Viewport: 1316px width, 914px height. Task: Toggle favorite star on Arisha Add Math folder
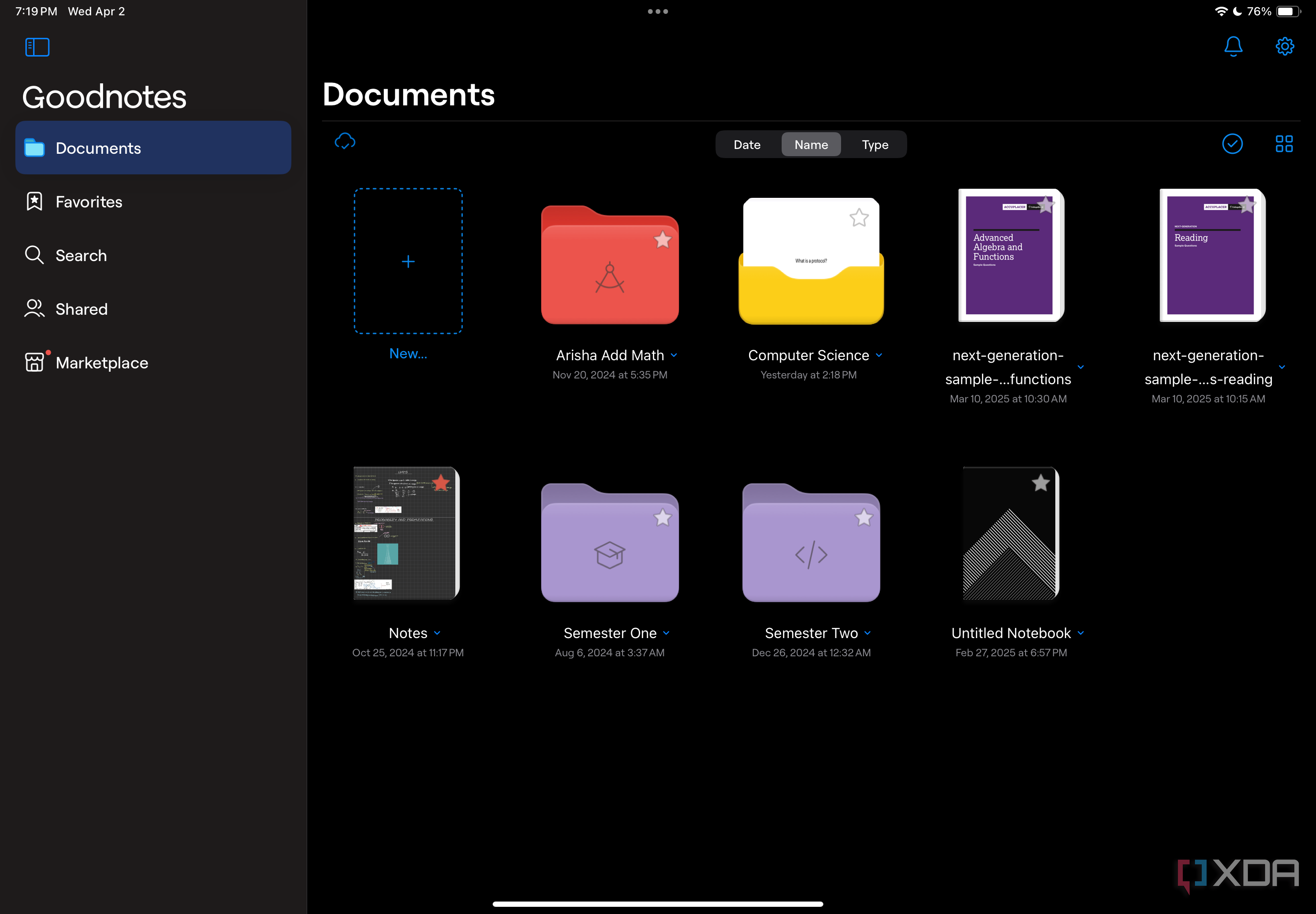[662, 240]
